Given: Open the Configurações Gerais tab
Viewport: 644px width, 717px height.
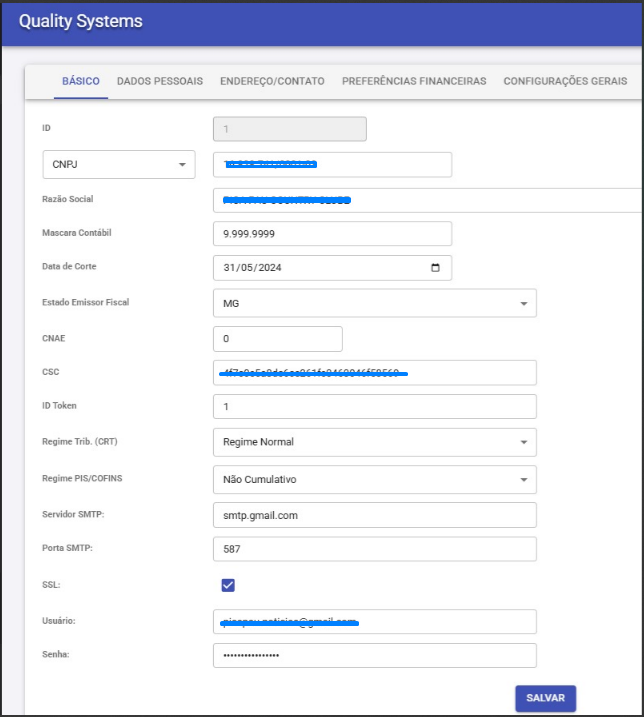Looking at the screenshot, I should [565, 81].
